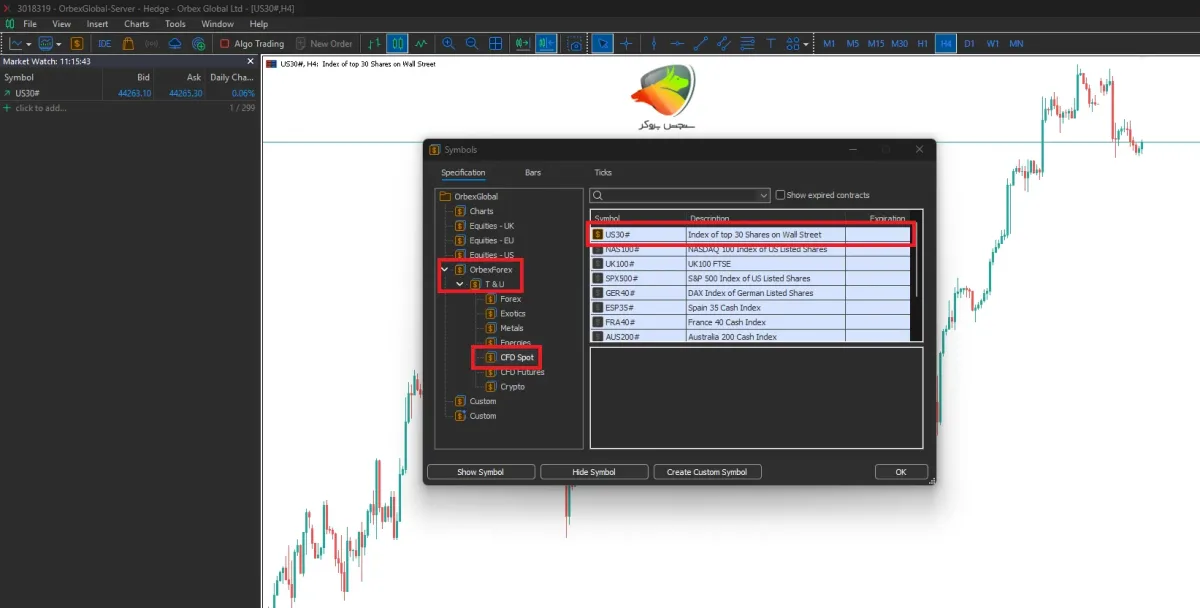This screenshot has width=1200, height=608.
Task: Tile chart windows with grid icon
Action: click(x=495, y=44)
